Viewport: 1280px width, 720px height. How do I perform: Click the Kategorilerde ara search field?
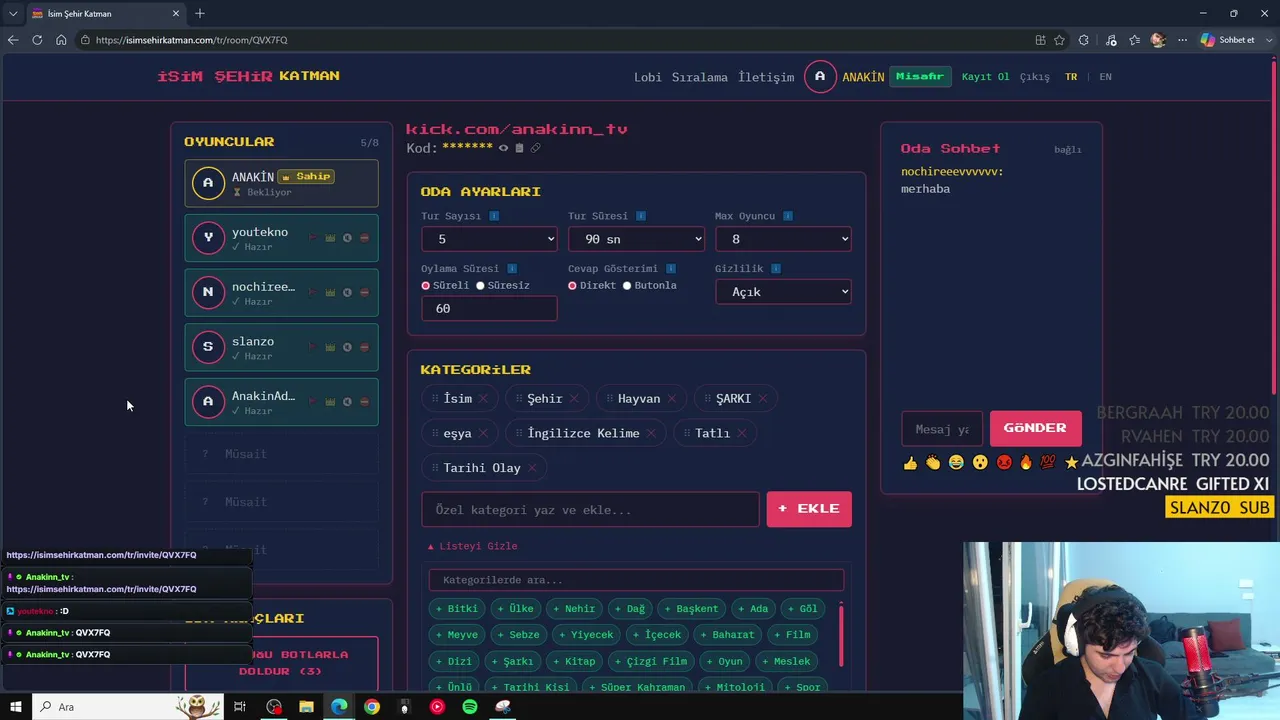[x=636, y=580]
